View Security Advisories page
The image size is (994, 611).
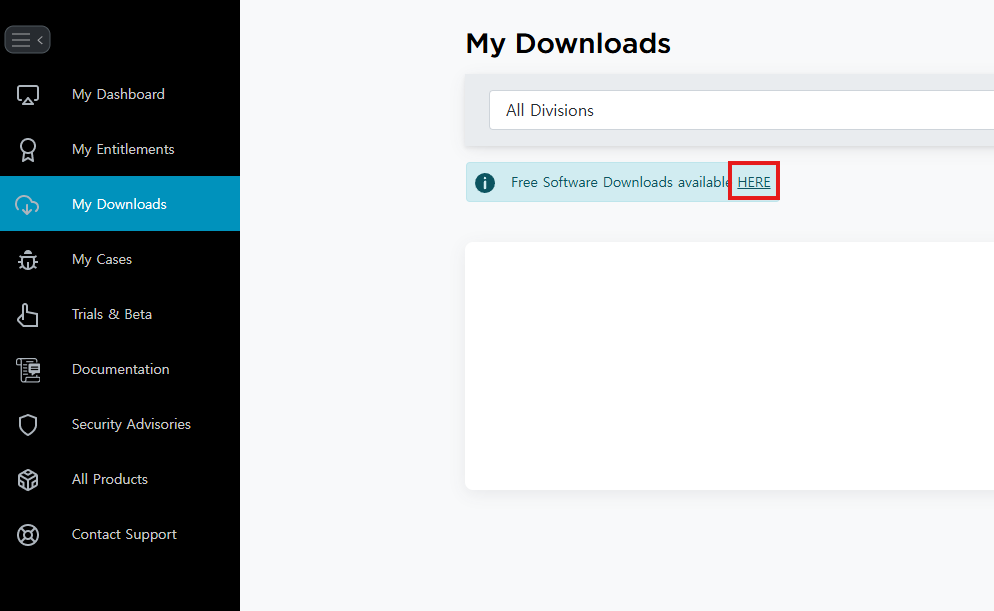(x=120, y=425)
